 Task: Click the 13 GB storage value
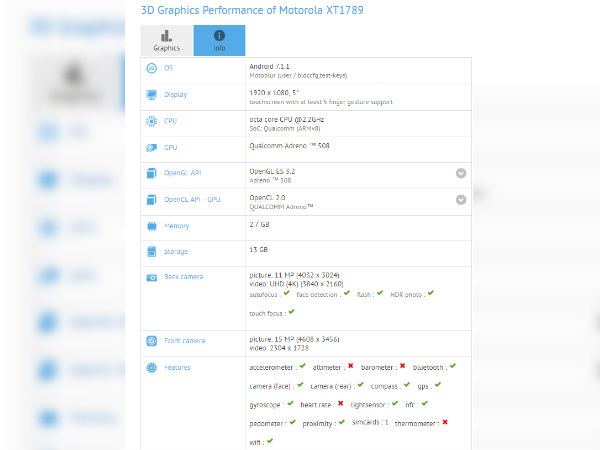coord(258,250)
